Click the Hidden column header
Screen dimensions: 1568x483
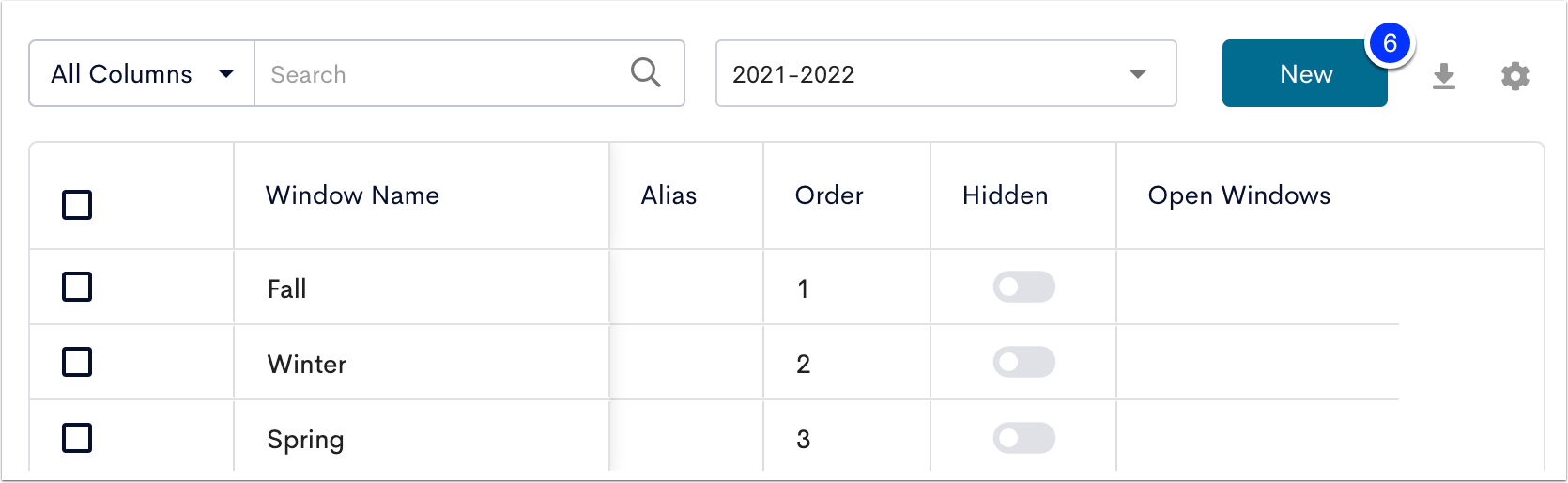click(1005, 195)
